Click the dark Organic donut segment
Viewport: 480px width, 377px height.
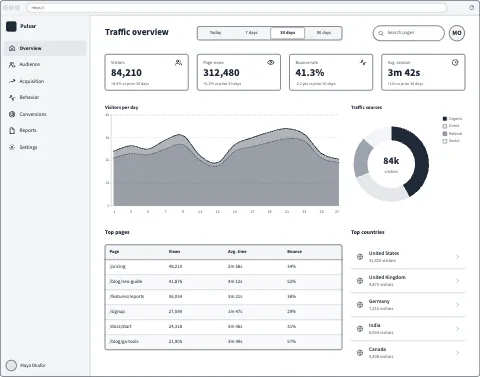click(421, 158)
